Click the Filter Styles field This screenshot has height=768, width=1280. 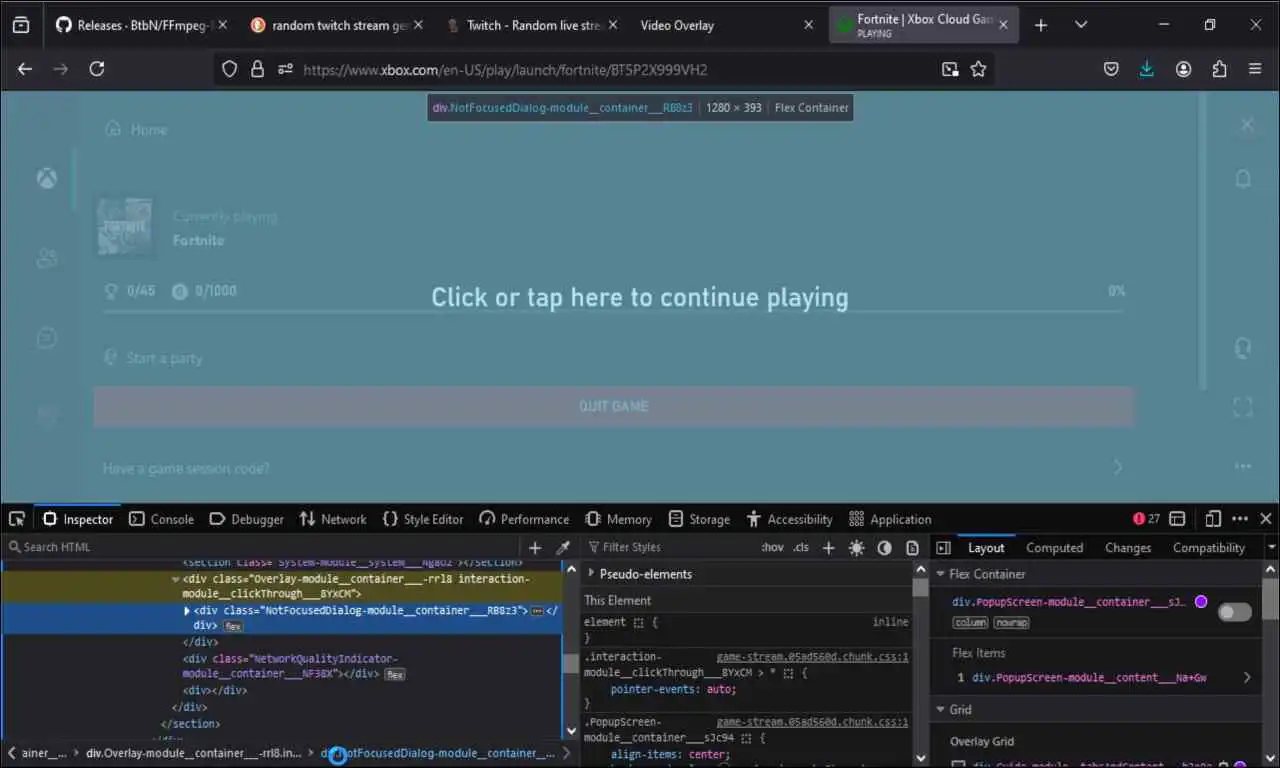pyautogui.click(x=670, y=547)
